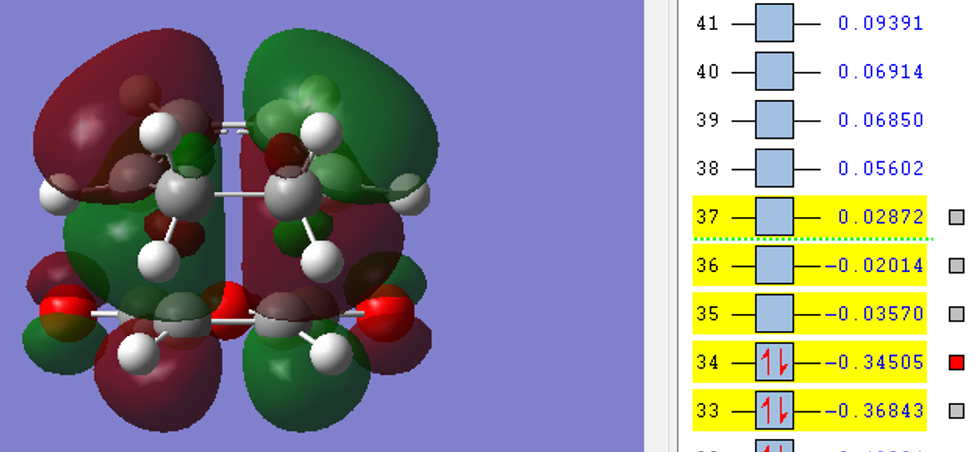This screenshot has width=975, height=452.
Task: Click energy value 0.06850
Action: [880, 119]
